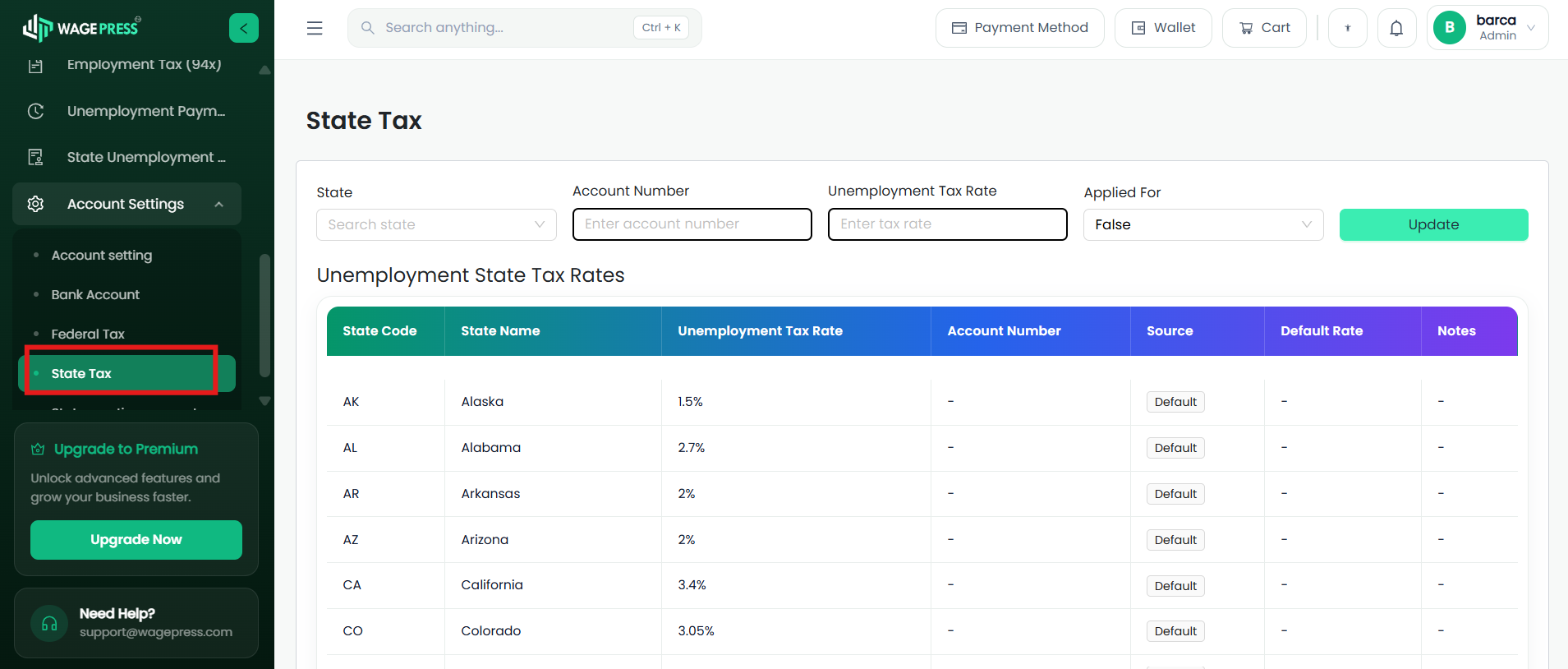Open the Search state dropdown
Image resolution: width=1568 pixels, height=669 pixels.
click(x=436, y=224)
